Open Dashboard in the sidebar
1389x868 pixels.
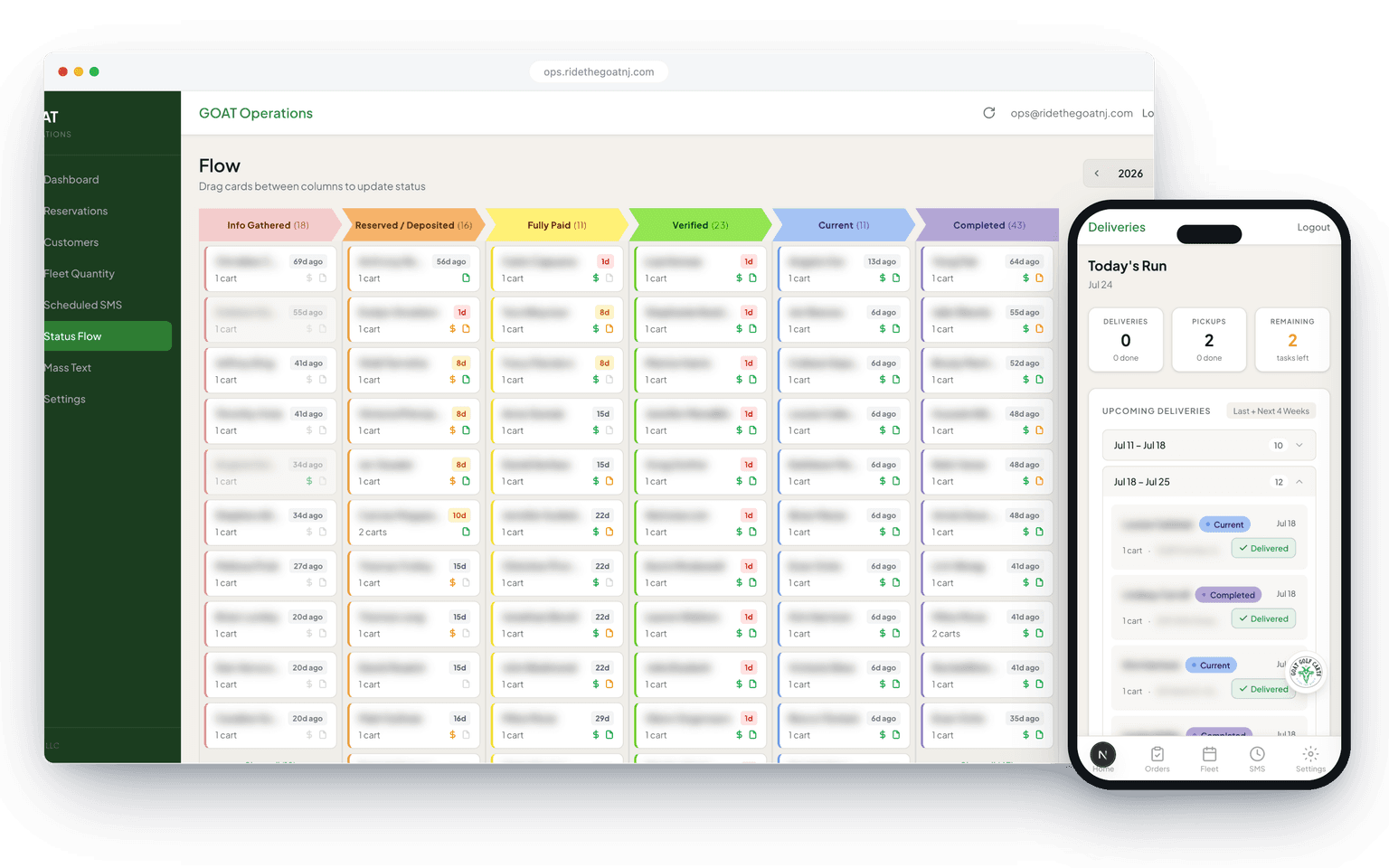tap(71, 180)
